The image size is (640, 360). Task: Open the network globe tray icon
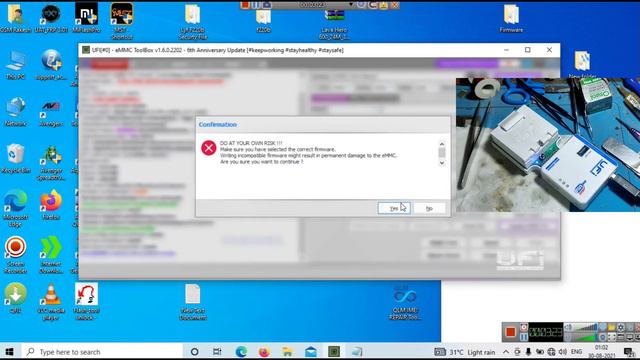pyautogui.click(x=551, y=352)
